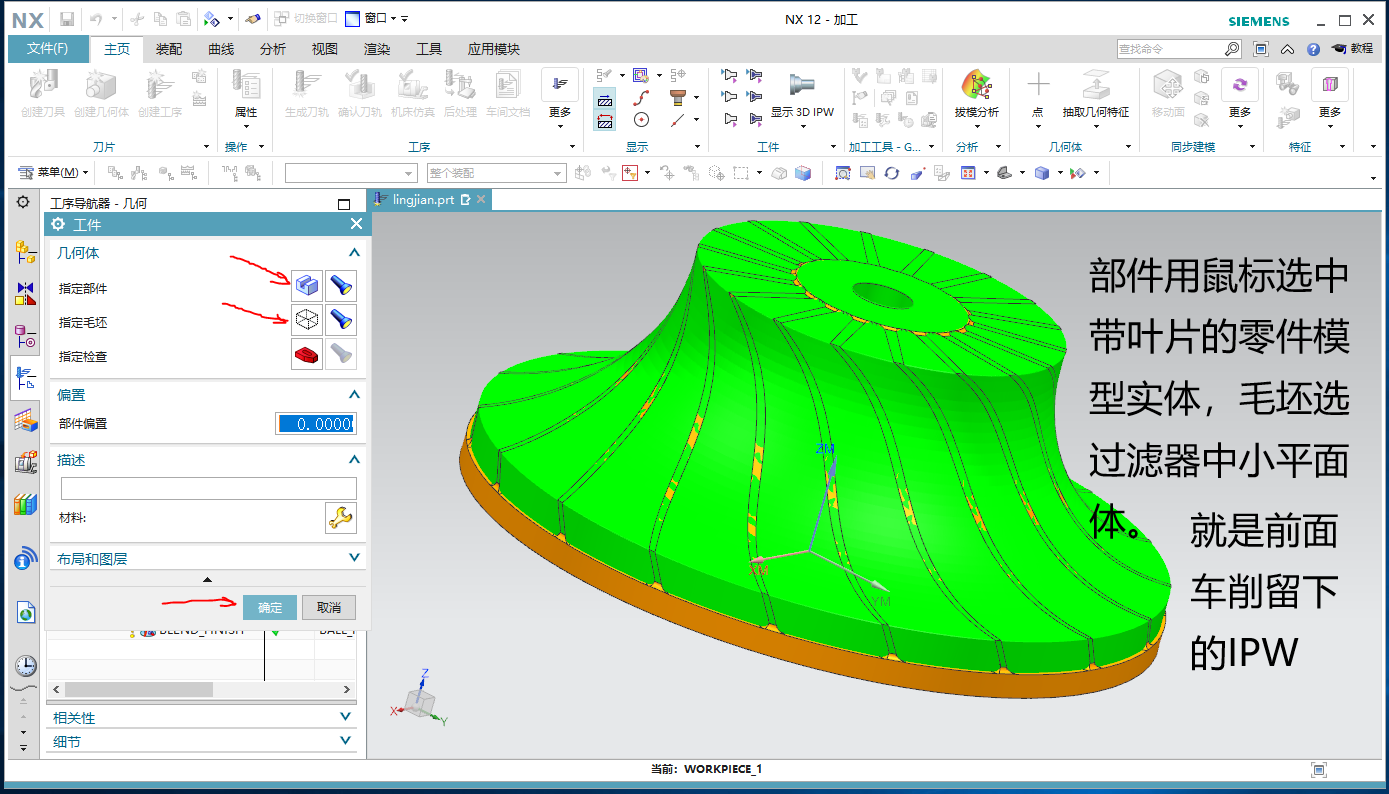Image resolution: width=1389 pixels, height=794 pixels.
Task: Click the 指定部件 select part geometry icon
Action: tap(307, 287)
